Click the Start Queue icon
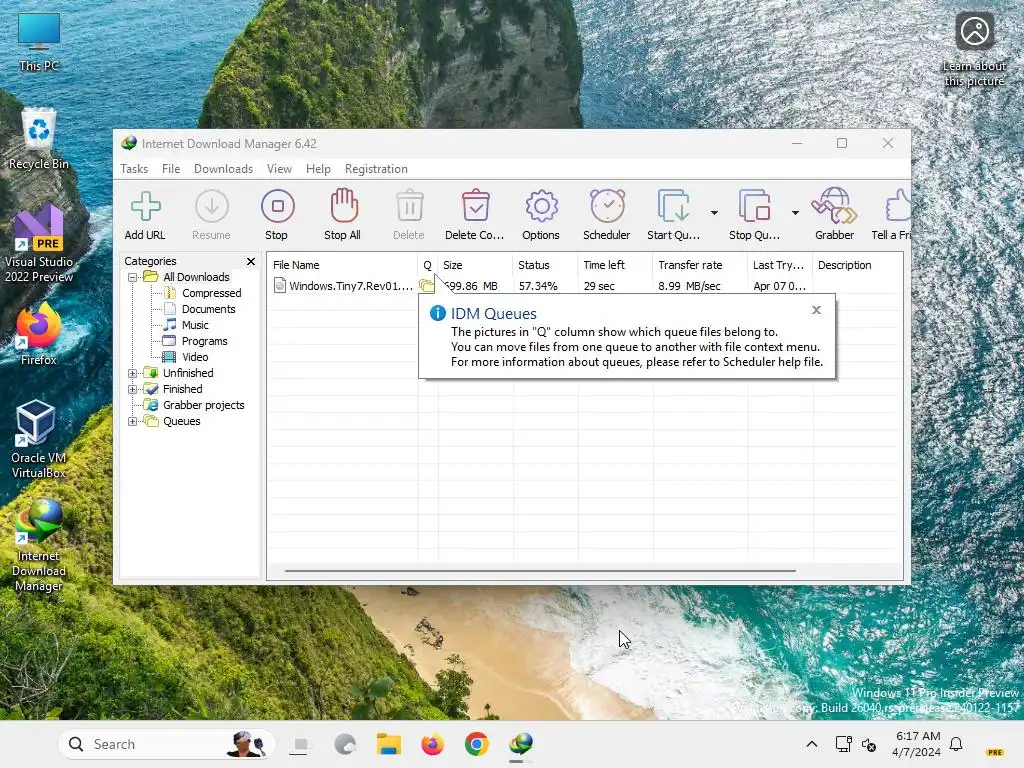Screen dimensions: 1024x768 pyautogui.click(x=673, y=206)
